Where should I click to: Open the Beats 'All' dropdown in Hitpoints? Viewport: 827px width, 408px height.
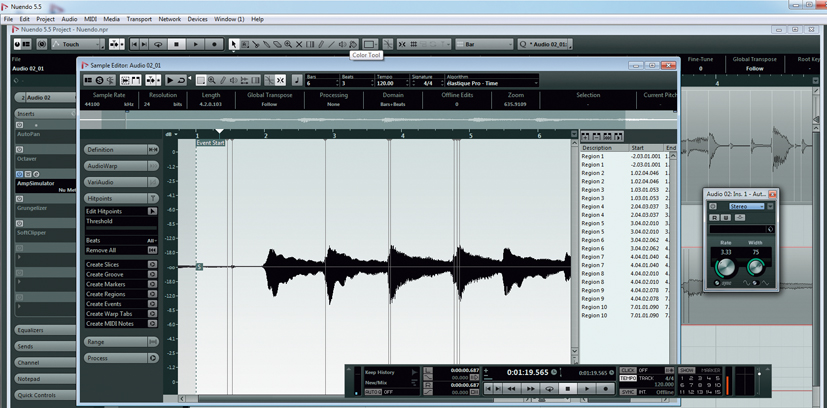pos(152,240)
